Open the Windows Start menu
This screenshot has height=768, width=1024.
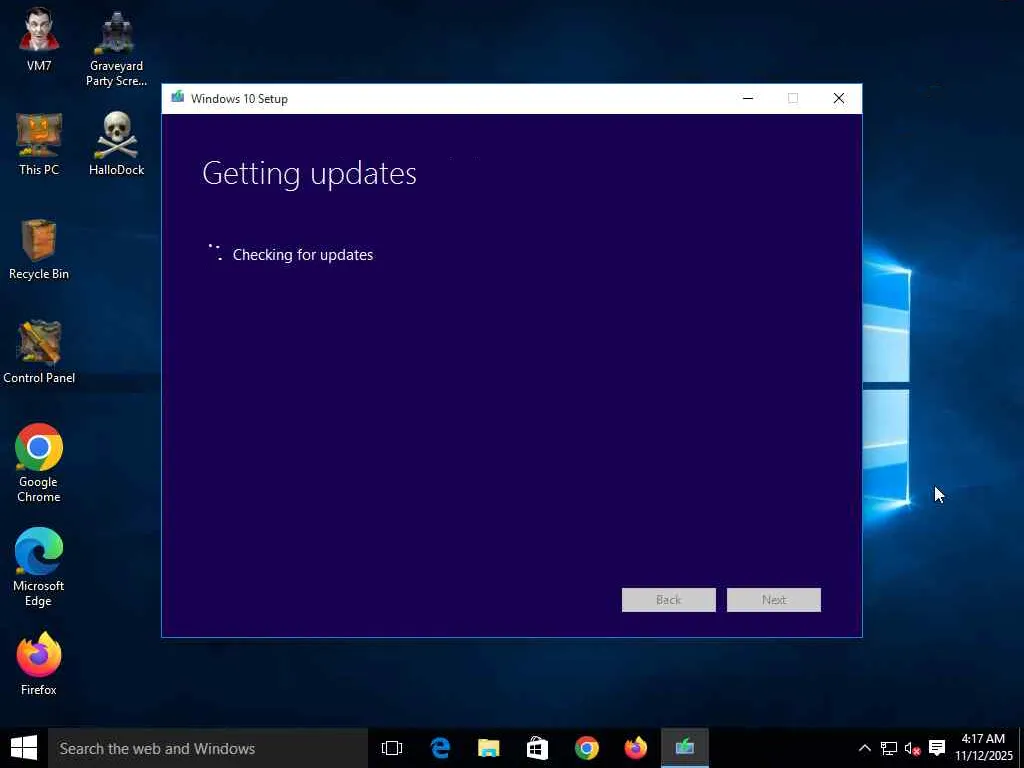pos(24,748)
